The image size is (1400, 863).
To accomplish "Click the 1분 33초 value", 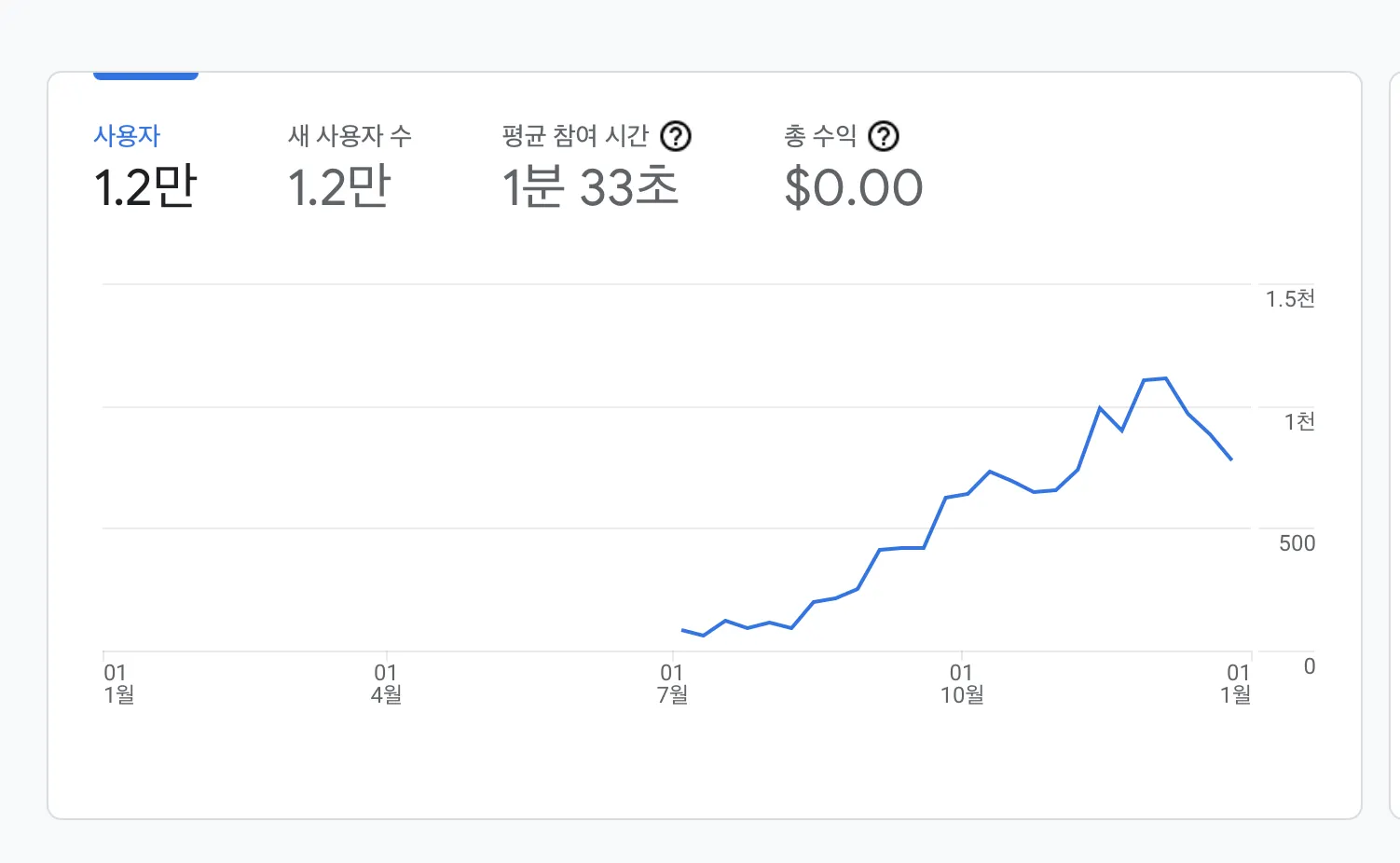I will pos(590,187).
